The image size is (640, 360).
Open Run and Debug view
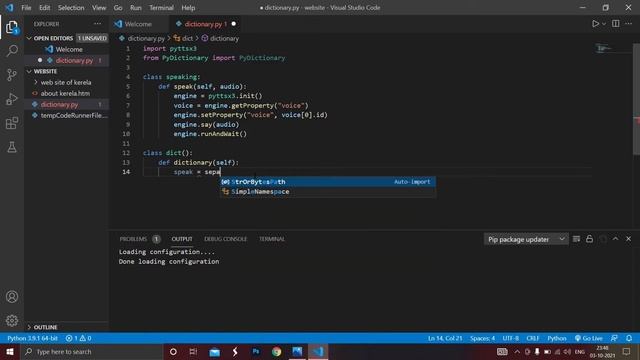[x=12, y=99]
